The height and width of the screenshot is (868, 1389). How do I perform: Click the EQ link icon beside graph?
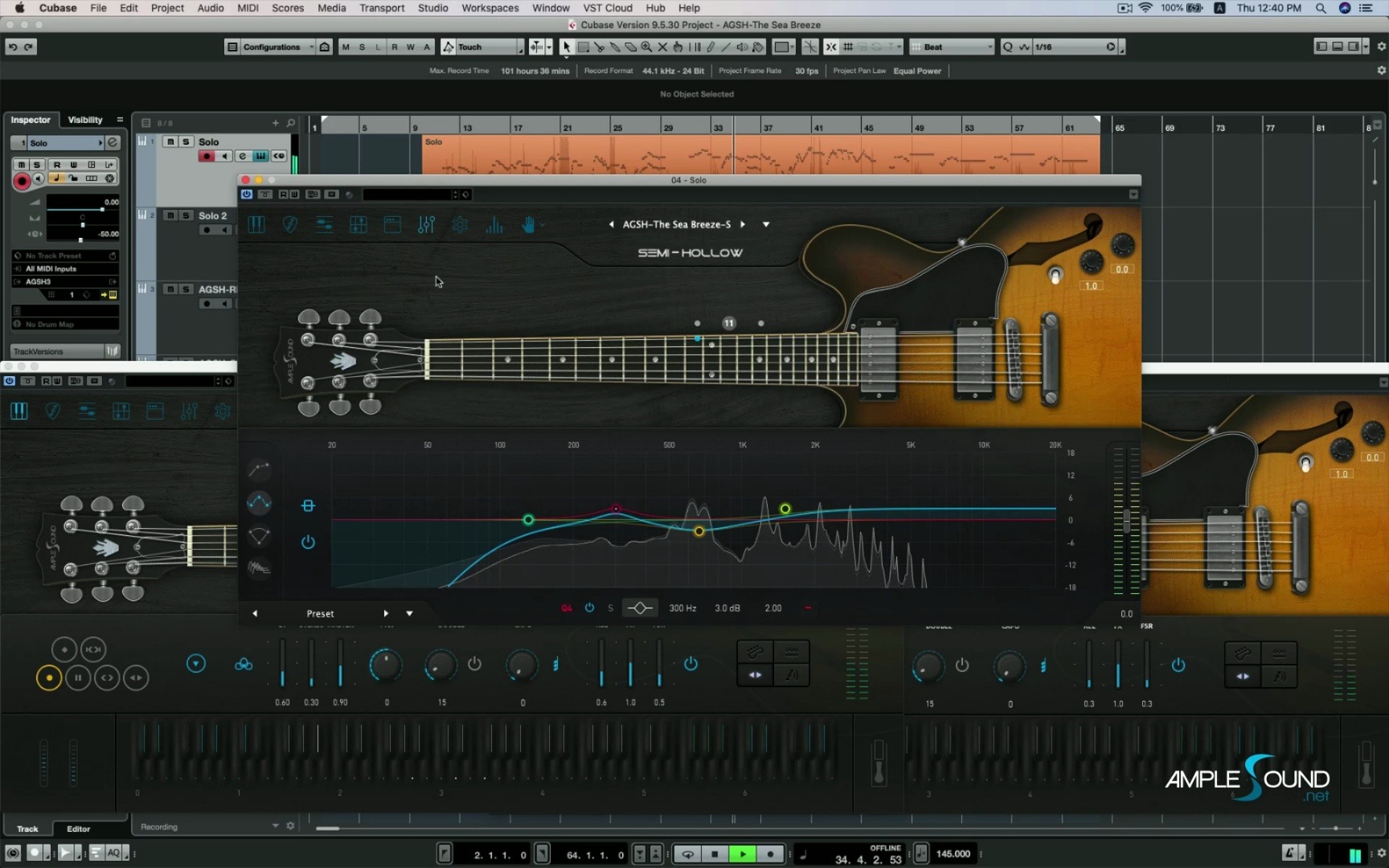point(308,506)
